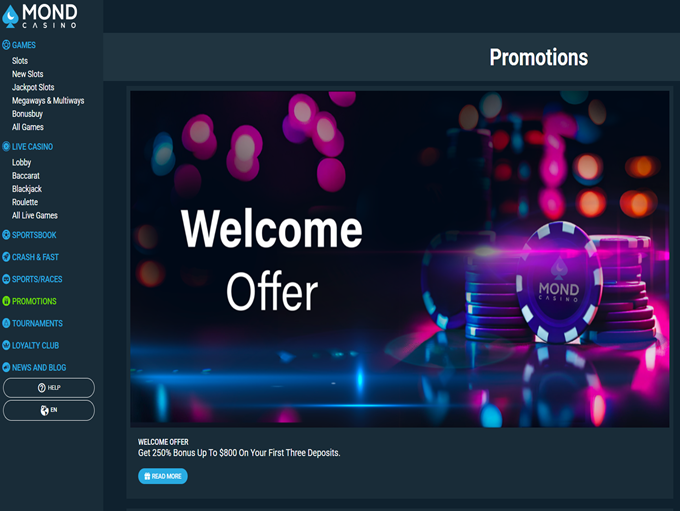Screen dimensions: 680x511
Task: Click the News and Blog icon
Action: point(6,367)
